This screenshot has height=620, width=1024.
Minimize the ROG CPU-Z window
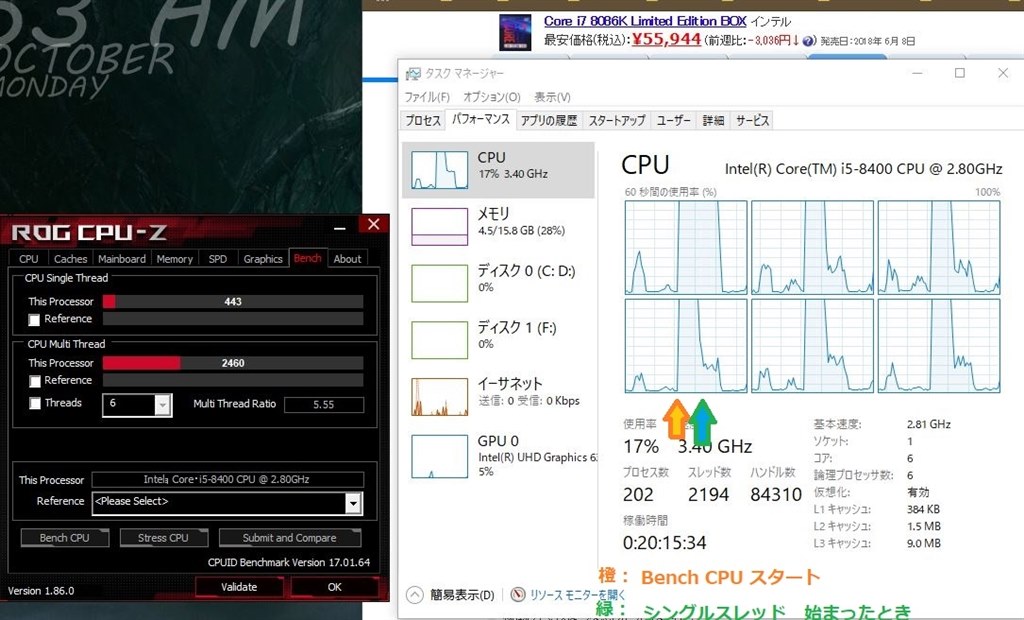click(340, 228)
